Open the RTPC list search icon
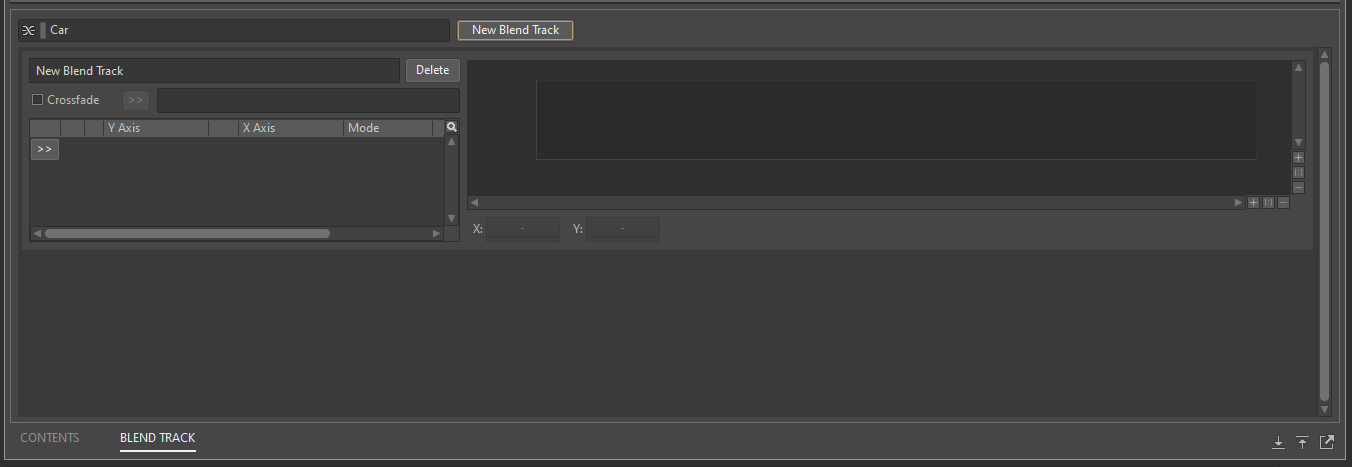The height and width of the screenshot is (467, 1352). tap(452, 127)
